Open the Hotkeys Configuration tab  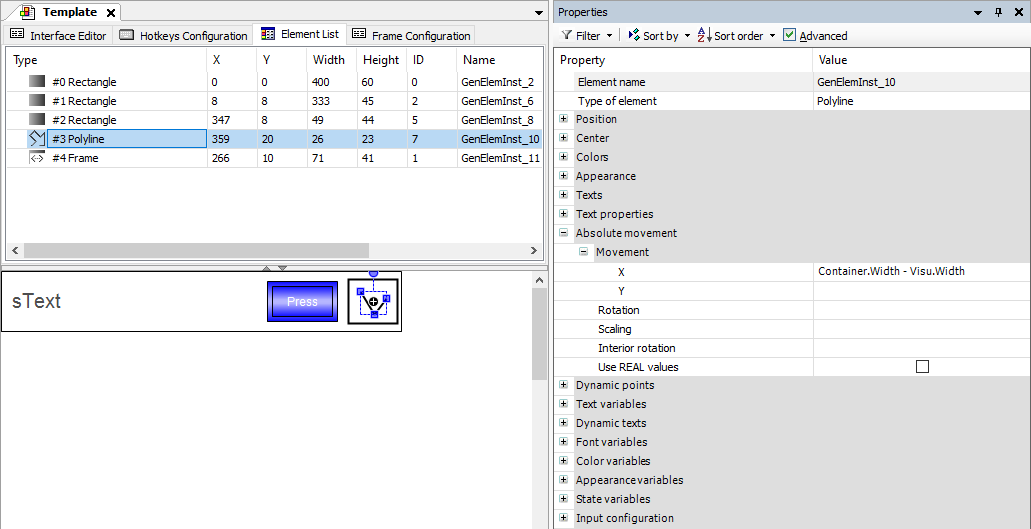183,35
